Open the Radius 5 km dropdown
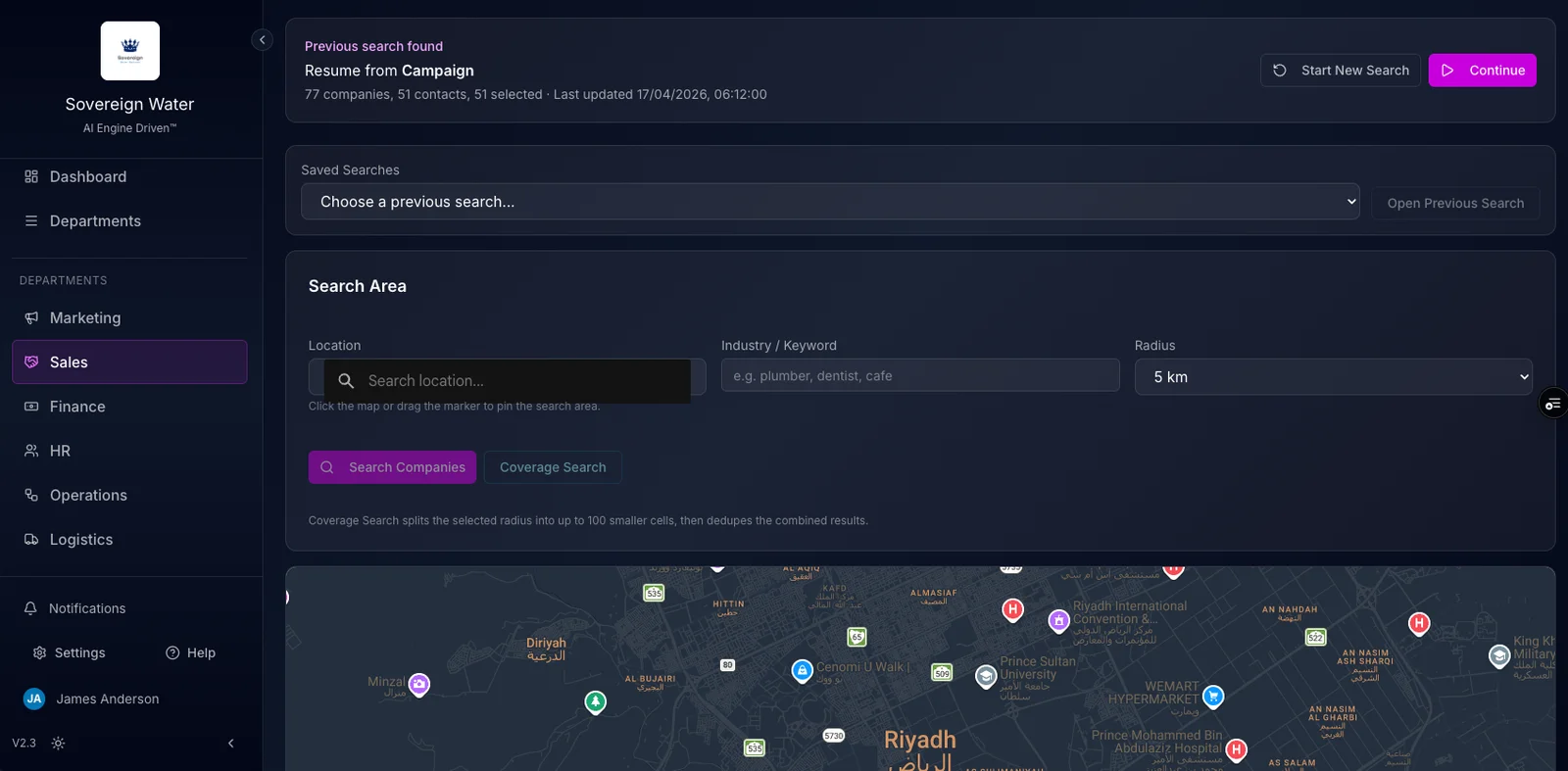 (1333, 377)
